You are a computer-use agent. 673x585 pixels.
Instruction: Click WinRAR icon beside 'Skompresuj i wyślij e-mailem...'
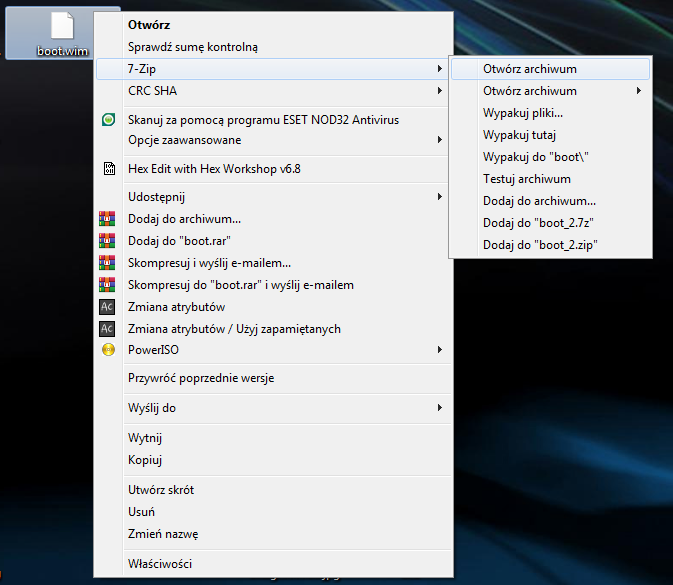pyautogui.click(x=107, y=263)
